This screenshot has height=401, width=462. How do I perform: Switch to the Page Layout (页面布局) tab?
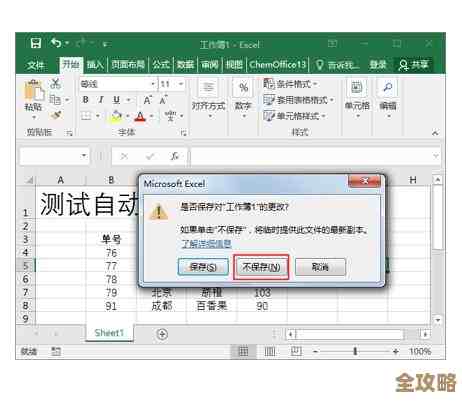coord(128,65)
